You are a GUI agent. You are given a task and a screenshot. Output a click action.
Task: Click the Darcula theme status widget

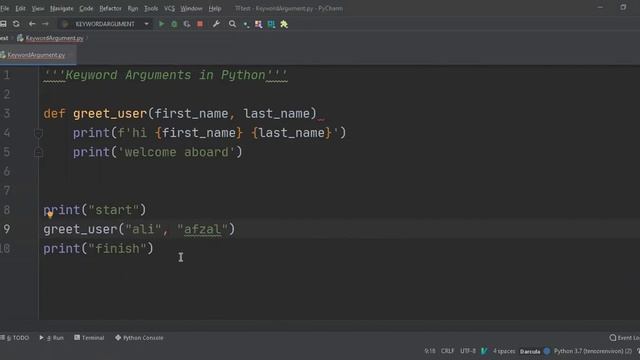(530, 351)
